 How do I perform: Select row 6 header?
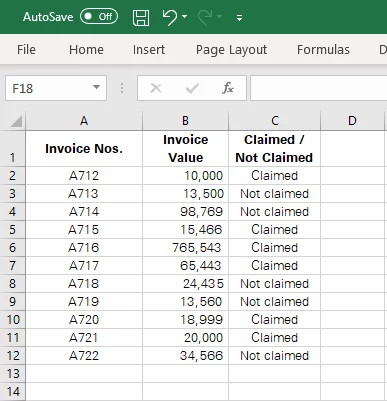pos(12,248)
